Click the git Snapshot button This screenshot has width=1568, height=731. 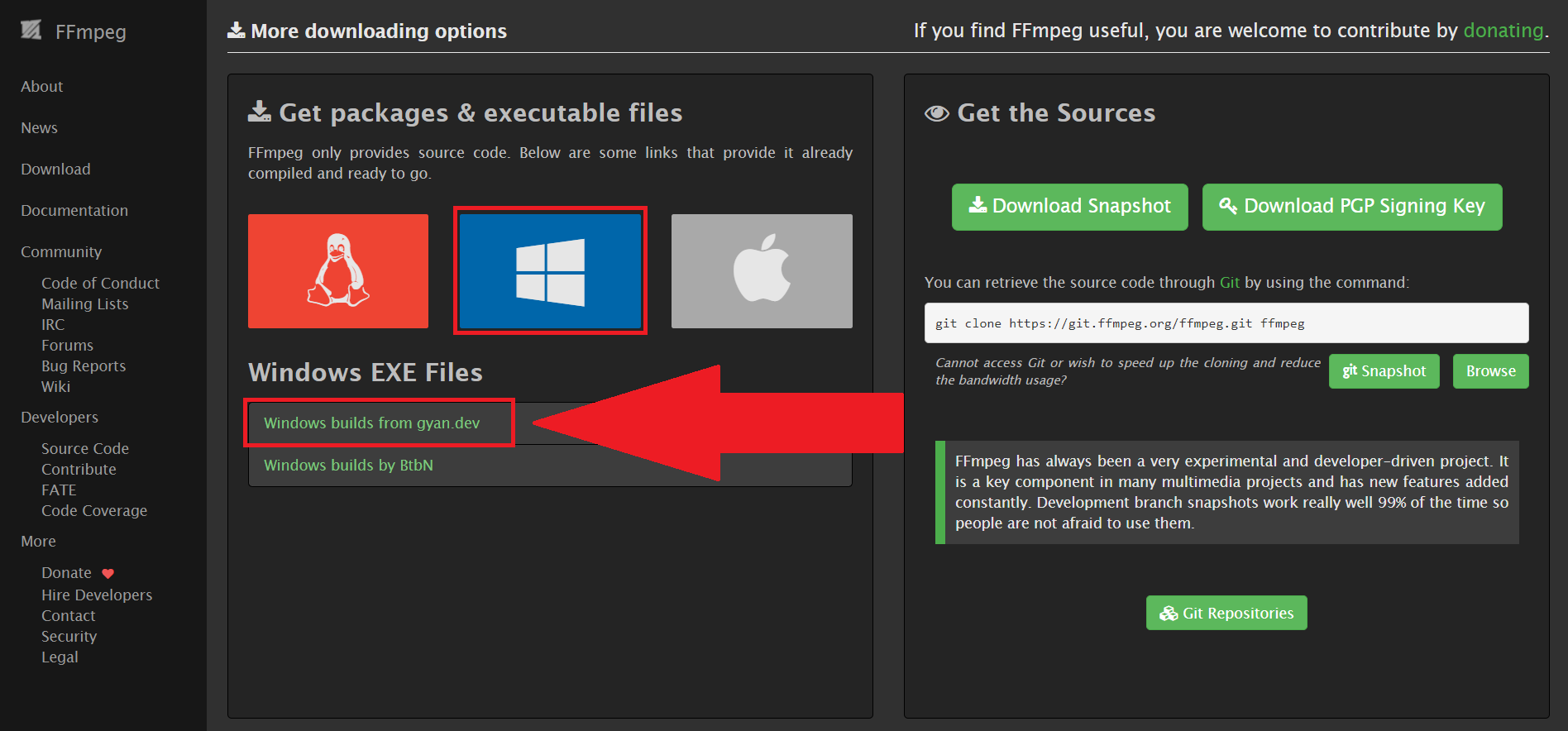point(1384,371)
